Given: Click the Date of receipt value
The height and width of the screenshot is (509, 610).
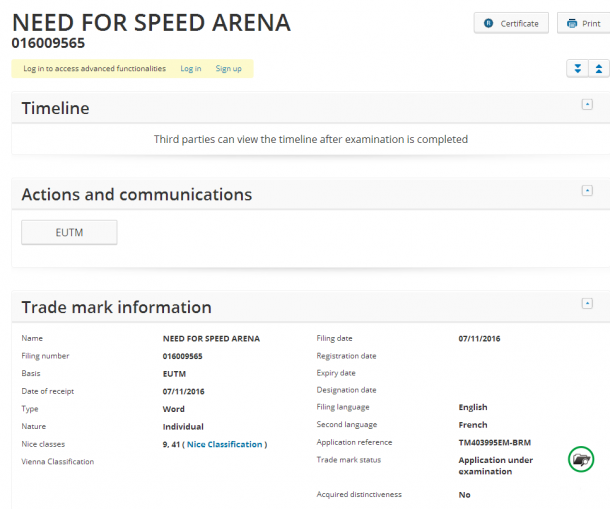Looking at the screenshot, I should click(183, 391).
